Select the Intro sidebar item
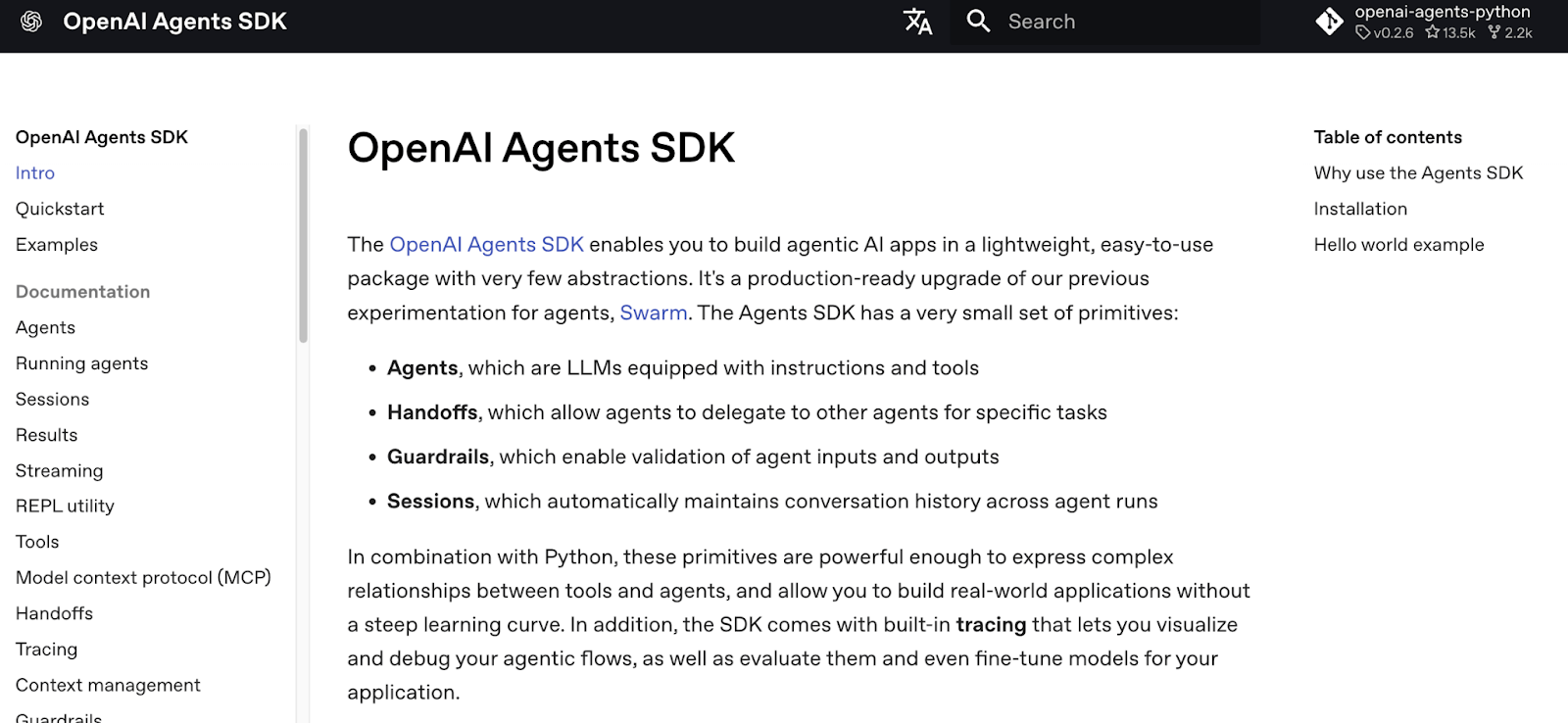 [35, 173]
